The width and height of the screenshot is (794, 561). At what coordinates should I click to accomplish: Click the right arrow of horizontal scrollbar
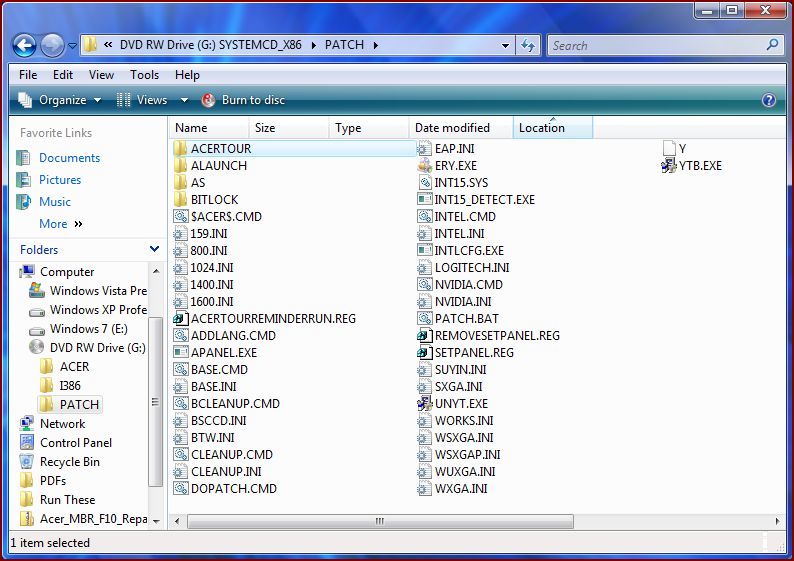(778, 521)
